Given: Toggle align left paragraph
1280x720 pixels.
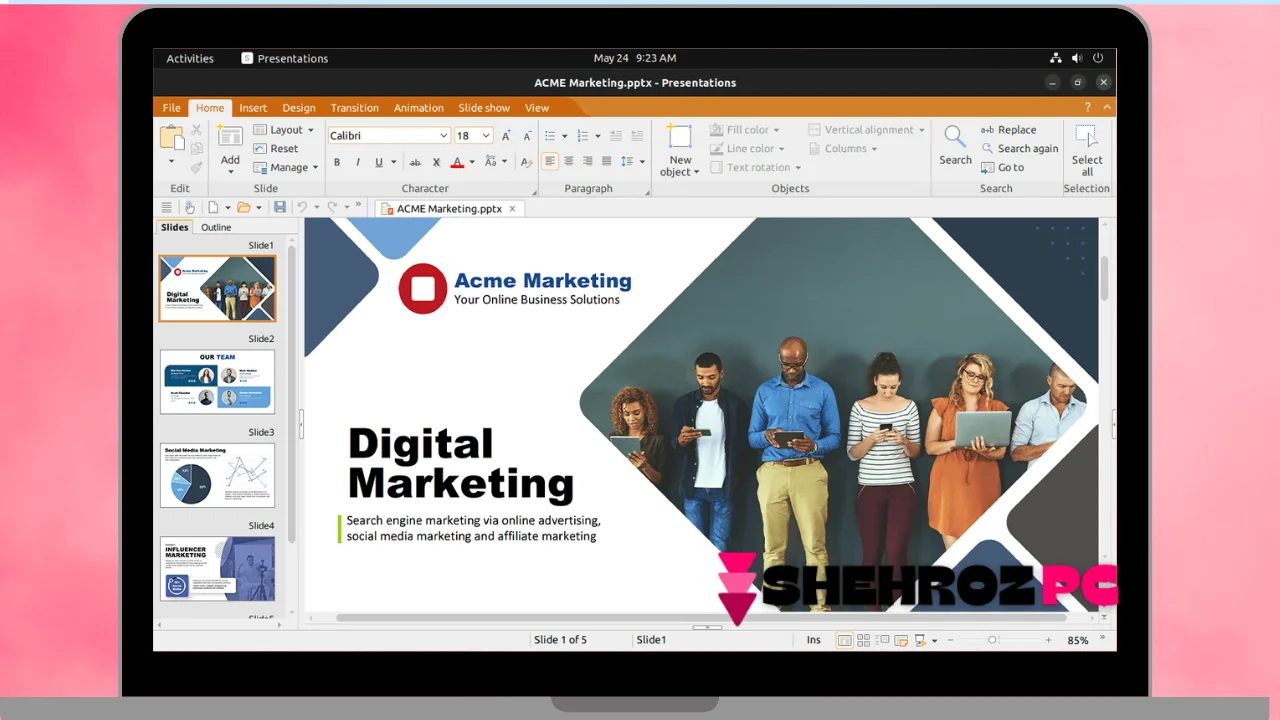Looking at the screenshot, I should coord(550,161).
